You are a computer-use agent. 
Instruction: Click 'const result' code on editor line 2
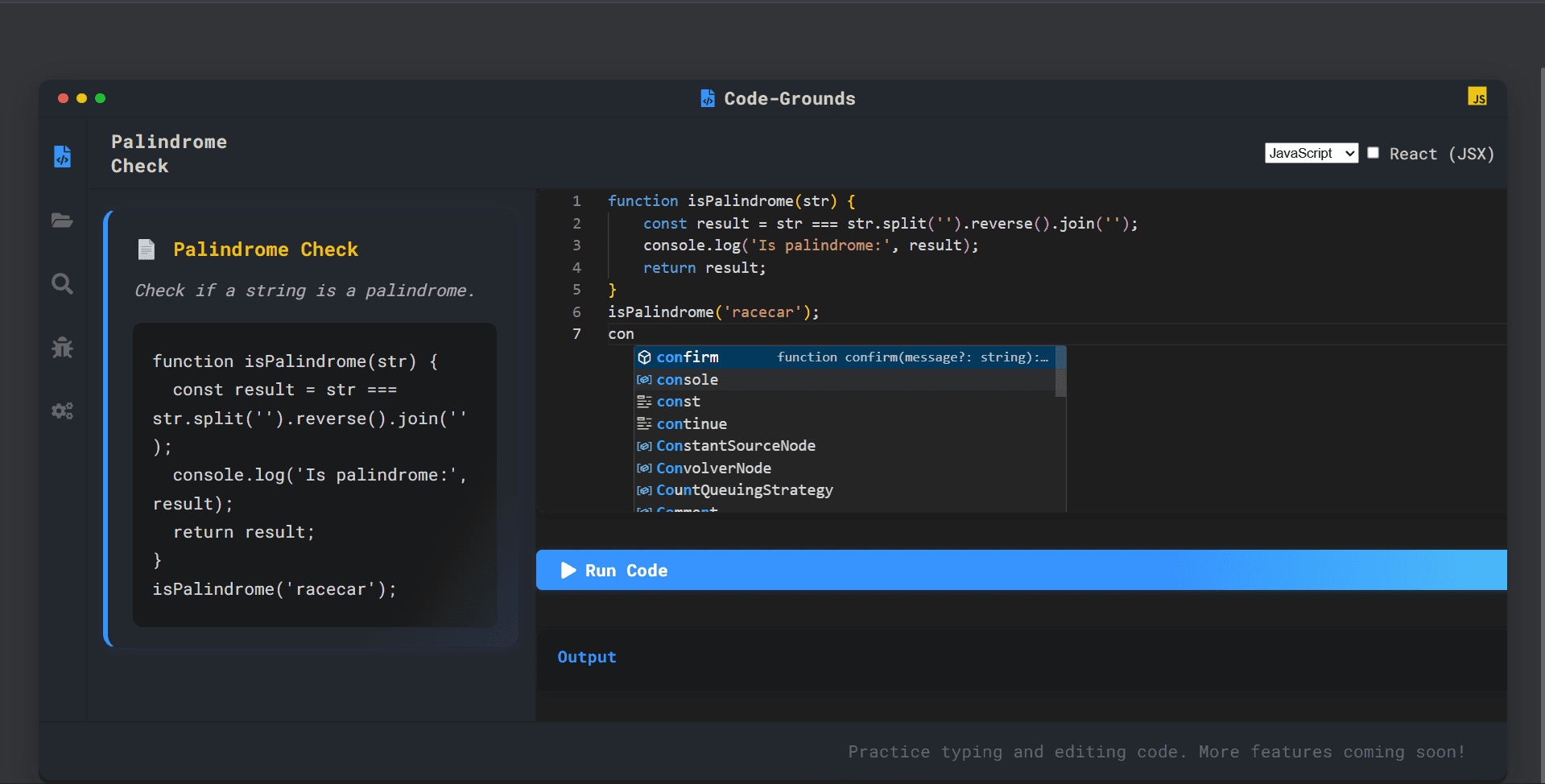[696, 223]
